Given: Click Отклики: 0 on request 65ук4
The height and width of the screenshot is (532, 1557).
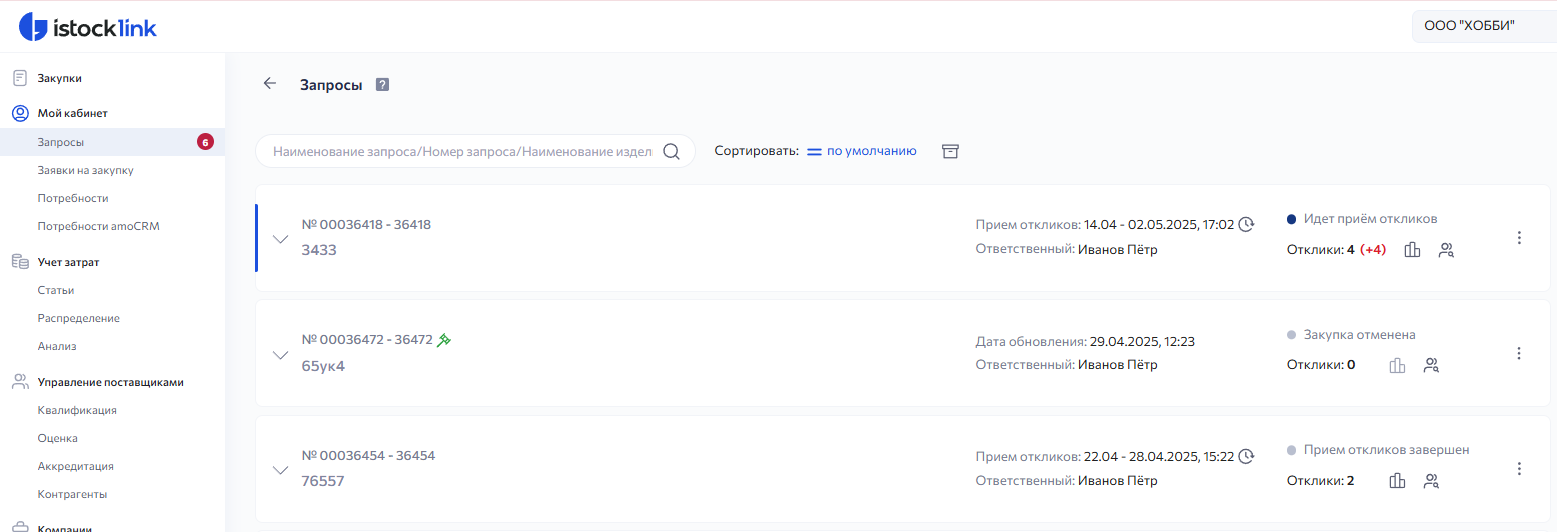Looking at the screenshot, I should pos(1321,365).
